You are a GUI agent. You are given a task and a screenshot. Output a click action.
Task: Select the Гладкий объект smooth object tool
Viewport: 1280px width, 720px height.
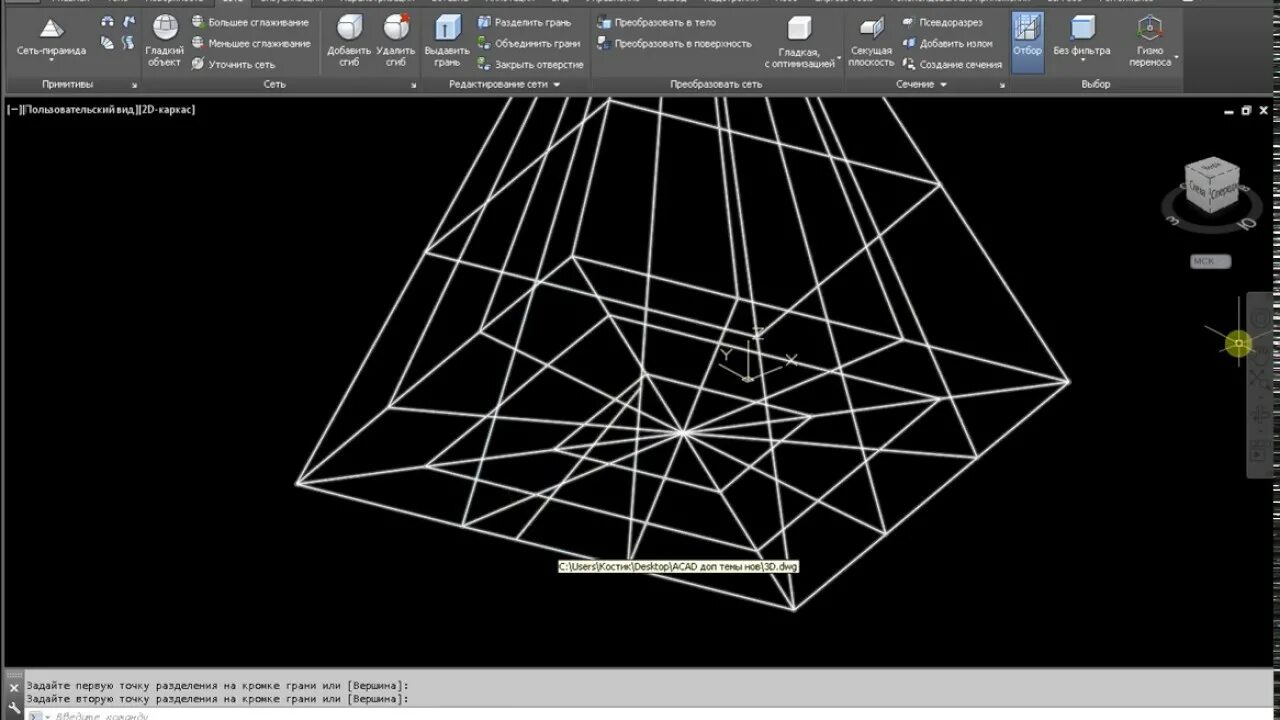tap(164, 42)
